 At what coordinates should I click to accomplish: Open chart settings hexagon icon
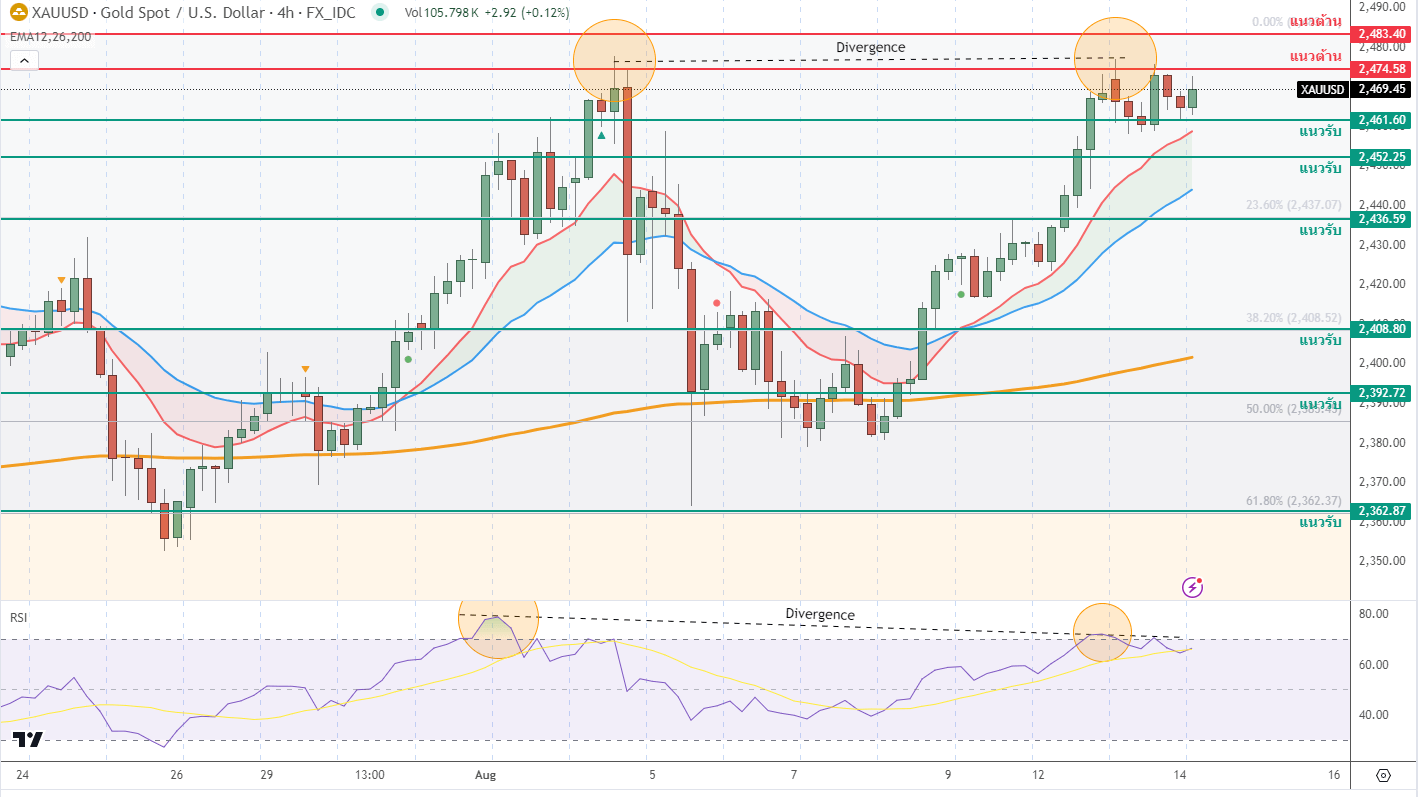pyautogui.click(x=1383, y=775)
